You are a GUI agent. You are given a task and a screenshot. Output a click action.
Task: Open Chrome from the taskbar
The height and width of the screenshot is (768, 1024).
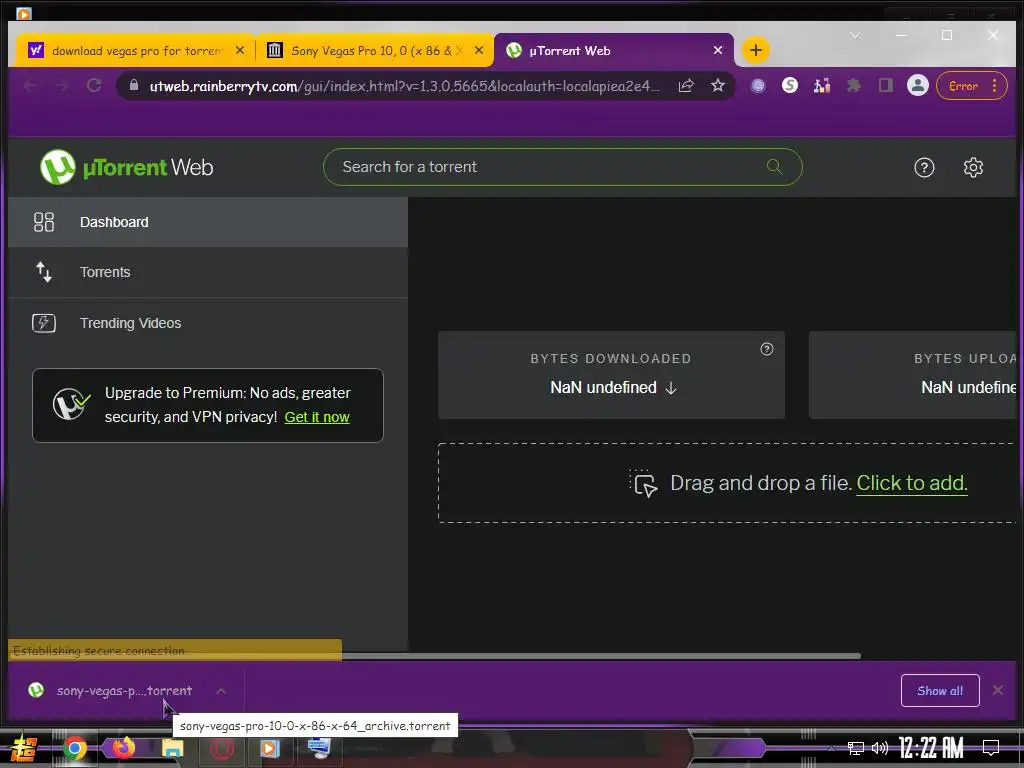[x=74, y=748]
